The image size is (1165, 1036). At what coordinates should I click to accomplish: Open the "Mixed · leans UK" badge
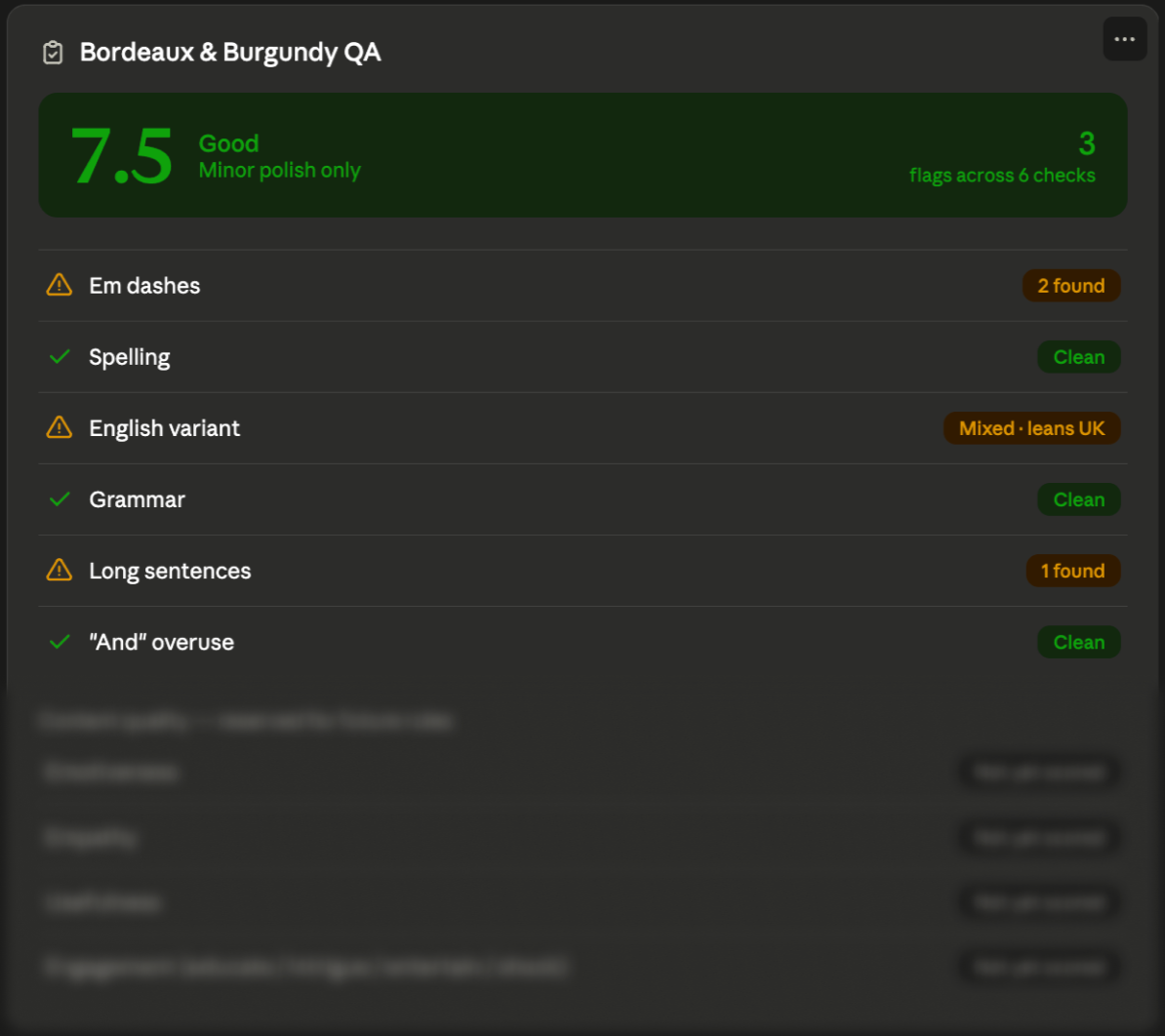(x=1031, y=428)
